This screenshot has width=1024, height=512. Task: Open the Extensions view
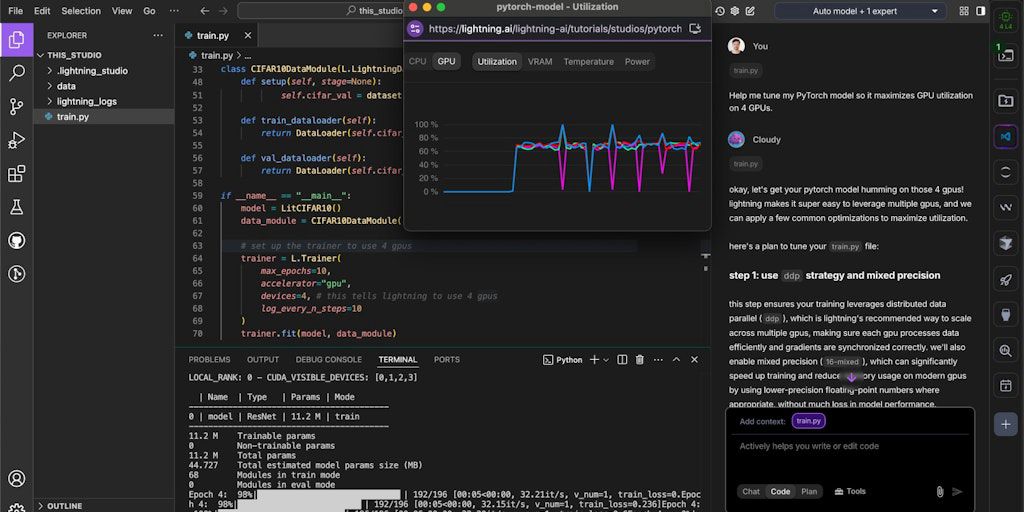click(17, 174)
